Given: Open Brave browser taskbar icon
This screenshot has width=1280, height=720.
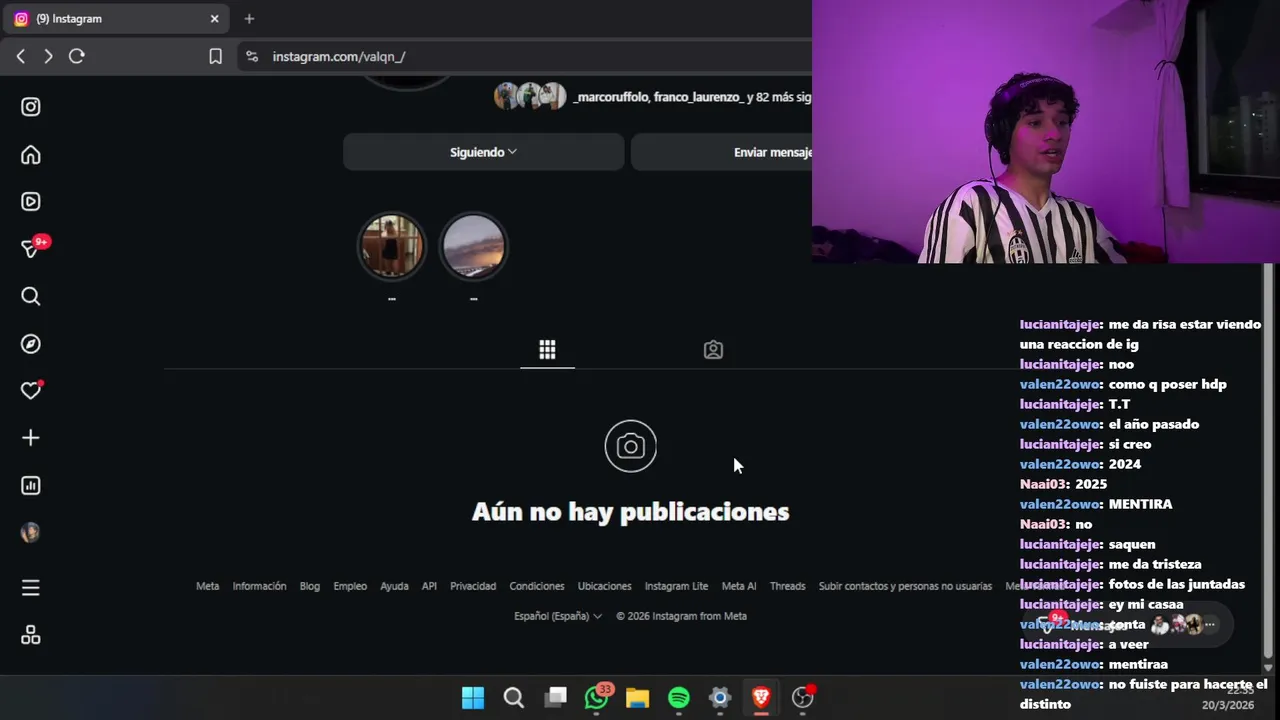Looking at the screenshot, I should click(x=761, y=697).
